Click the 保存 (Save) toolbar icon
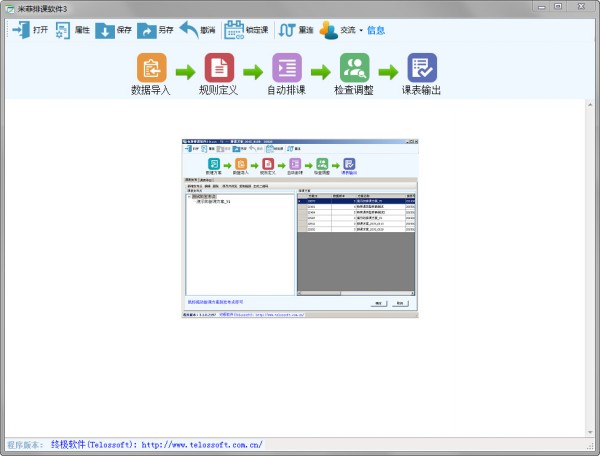 (x=104, y=30)
